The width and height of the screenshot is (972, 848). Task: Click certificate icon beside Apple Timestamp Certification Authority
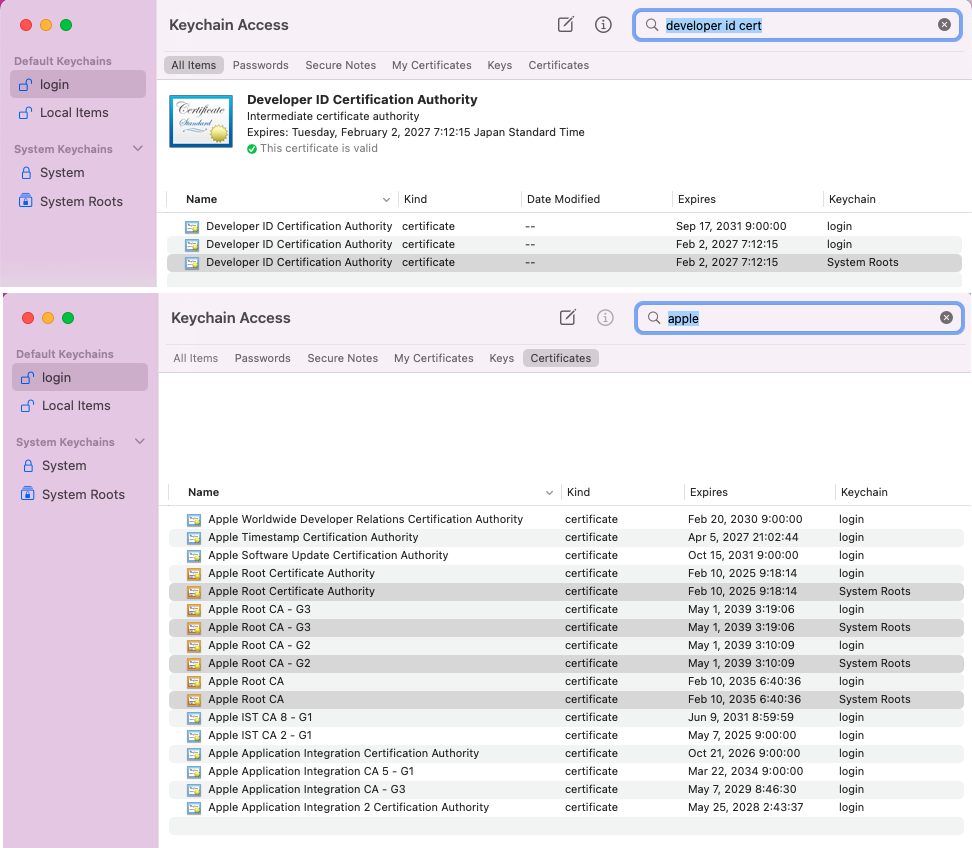194,538
